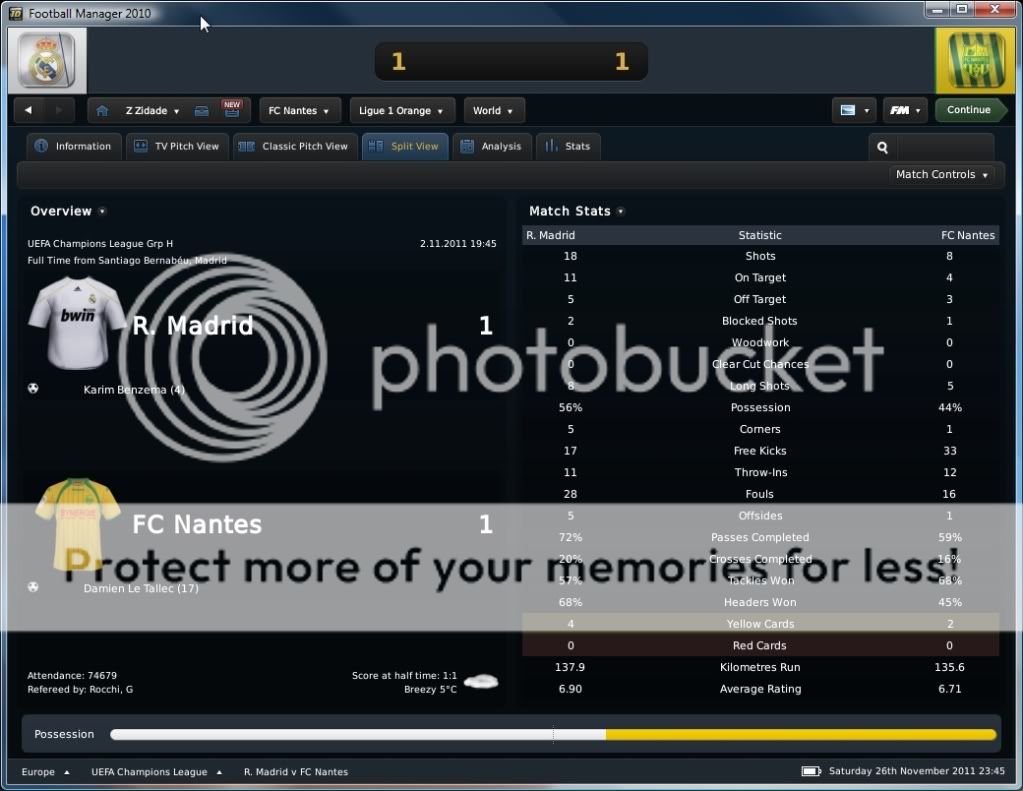Open the Z Zidade manager dropdown
The height and width of the screenshot is (791, 1023).
pyautogui.click(x=152, y=110)
